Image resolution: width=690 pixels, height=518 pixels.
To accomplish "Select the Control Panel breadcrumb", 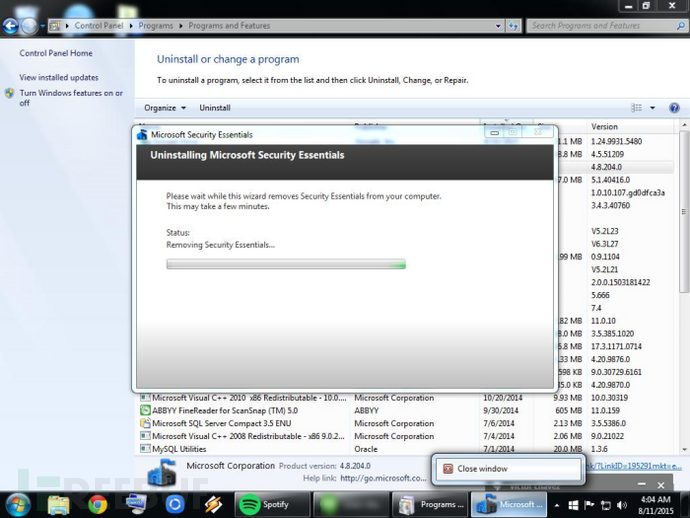I will 99,26.
